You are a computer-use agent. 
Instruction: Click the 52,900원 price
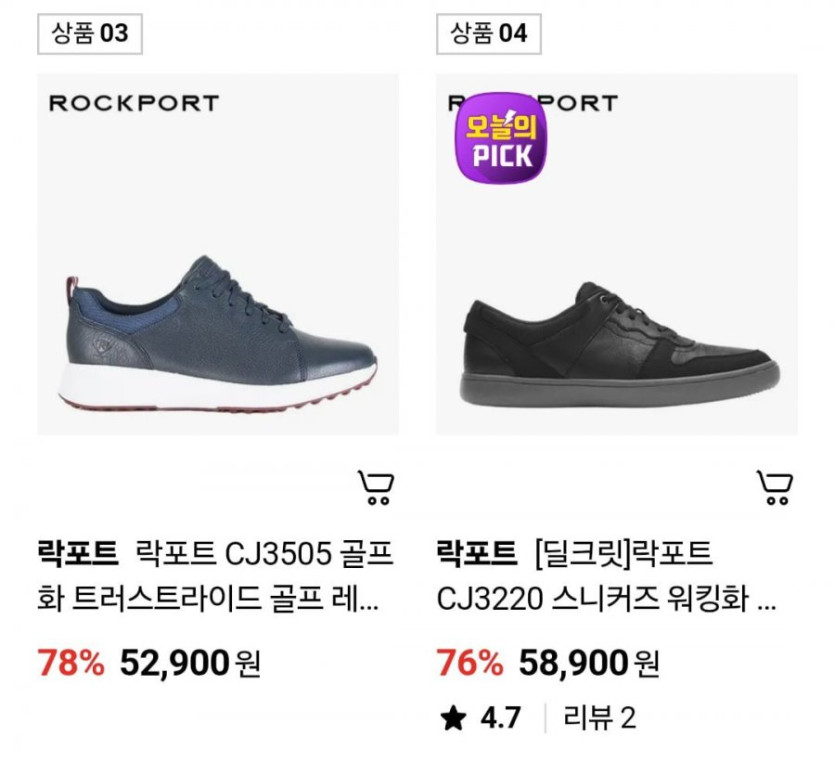tap(190, 662)
